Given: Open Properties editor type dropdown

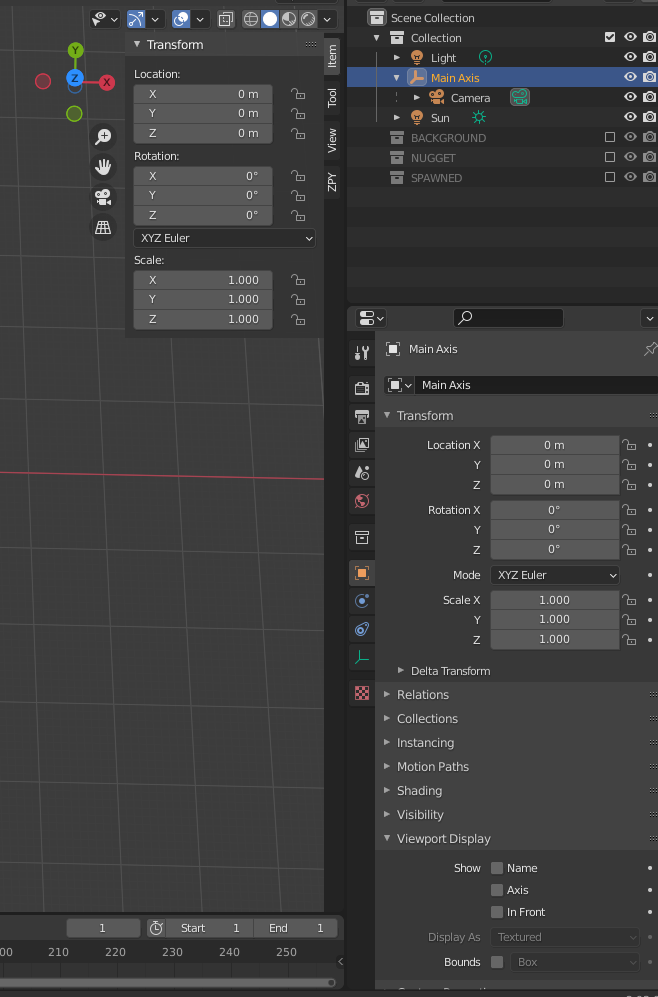Looking at the screenshot, I should [x=371, y=318].
